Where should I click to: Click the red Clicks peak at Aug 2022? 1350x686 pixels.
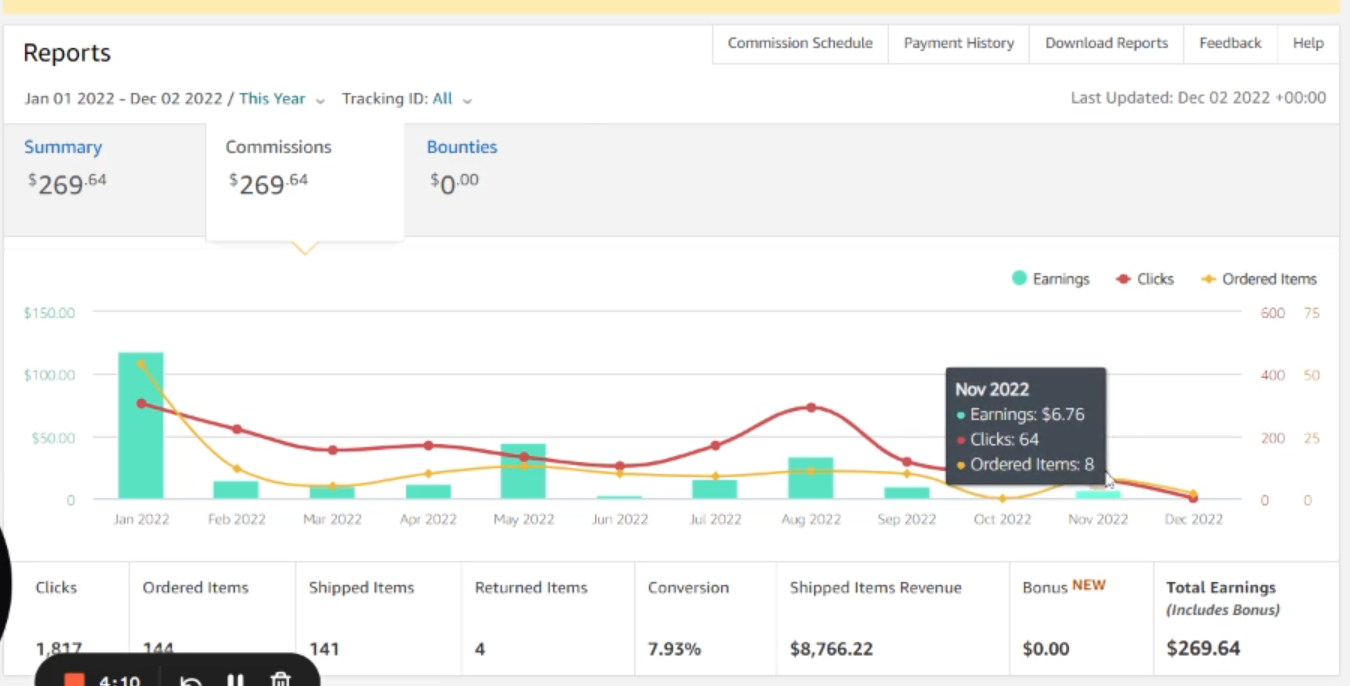[811, 407]
